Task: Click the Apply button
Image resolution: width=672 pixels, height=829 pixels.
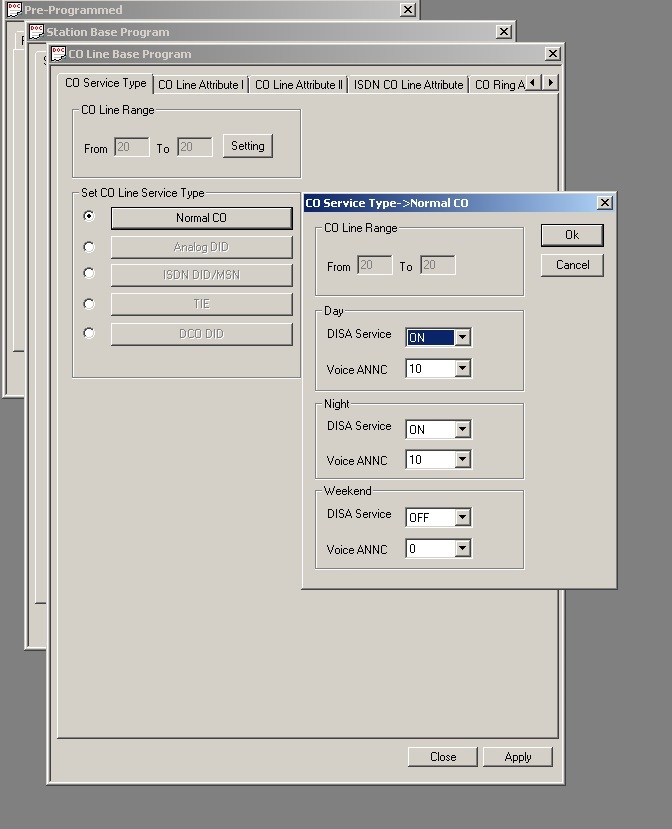Action: (x=517, y=757)
